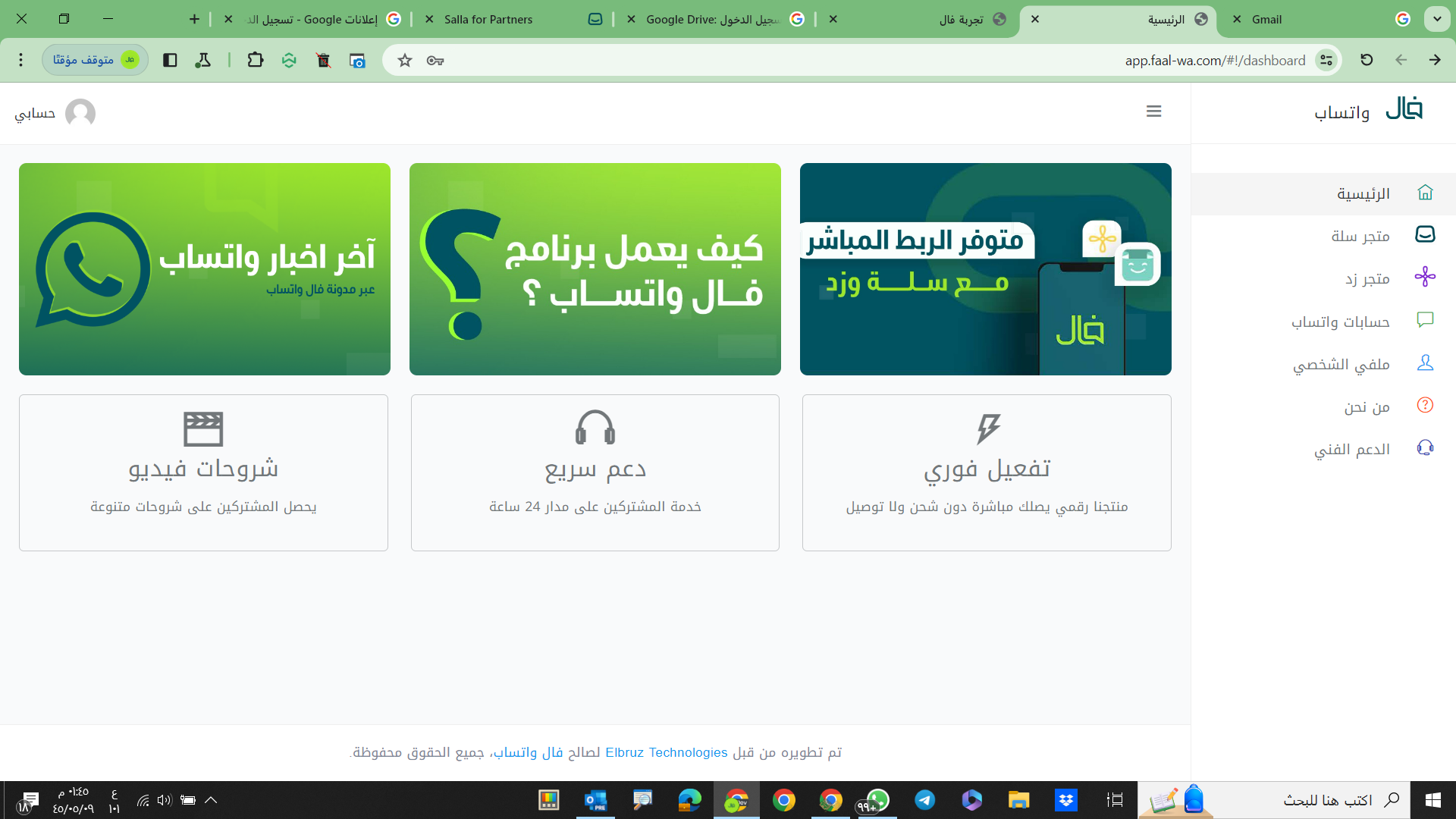Screen dimensions: 1456x819
Task: Open متجر سلة sidebar icon
Action: coord(1425,235)
